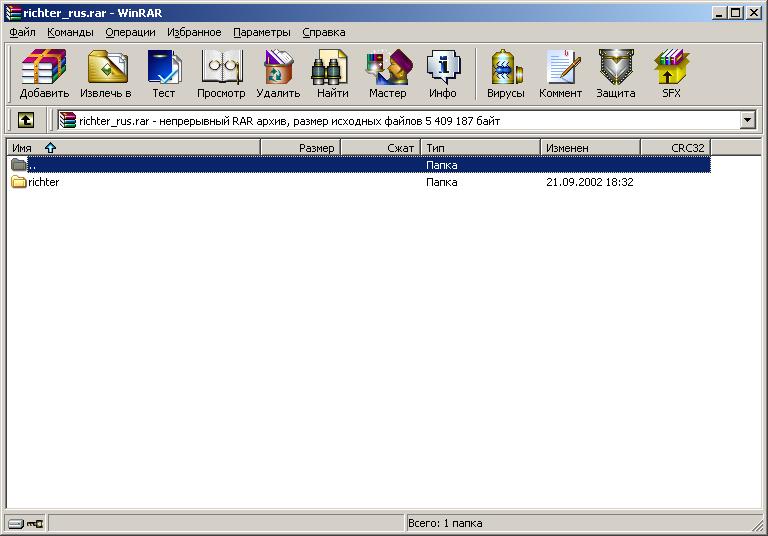
Task: Open the Справка menu
Action: point(324,32)
